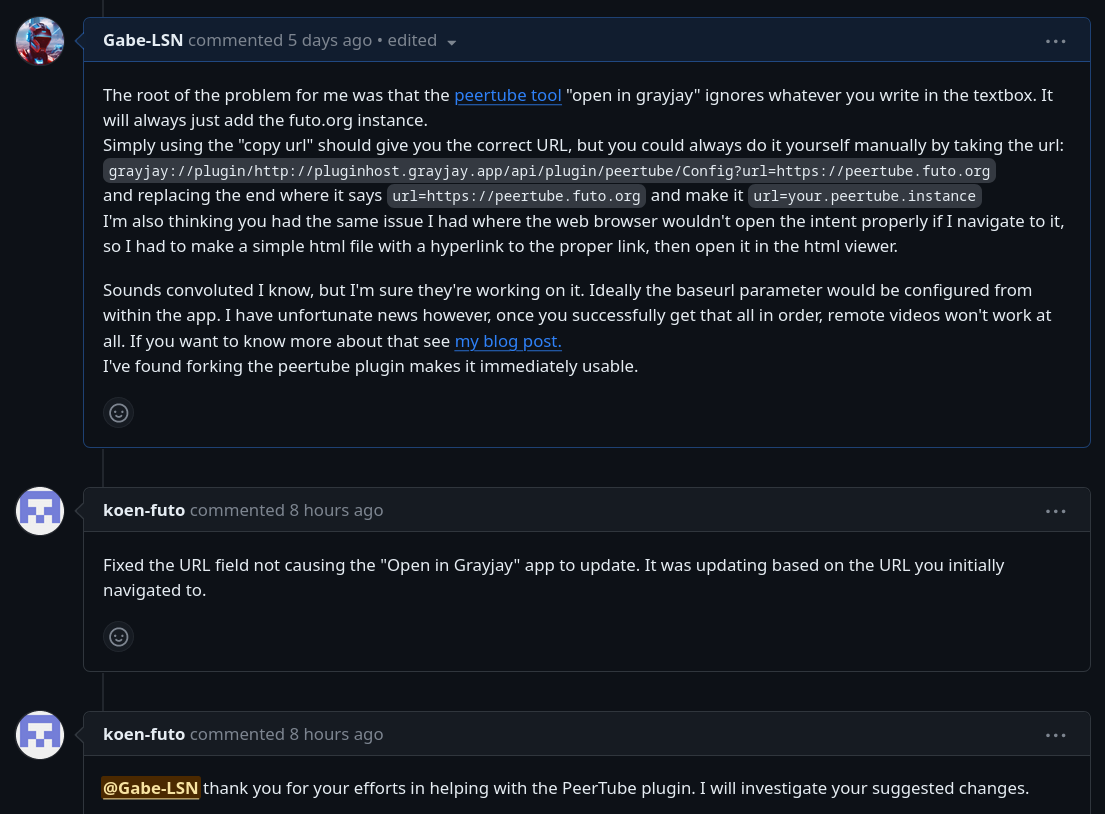React with an emoji to the URL-field fix comment
The width and height of the screenshot is (1105, 814).
119,636
